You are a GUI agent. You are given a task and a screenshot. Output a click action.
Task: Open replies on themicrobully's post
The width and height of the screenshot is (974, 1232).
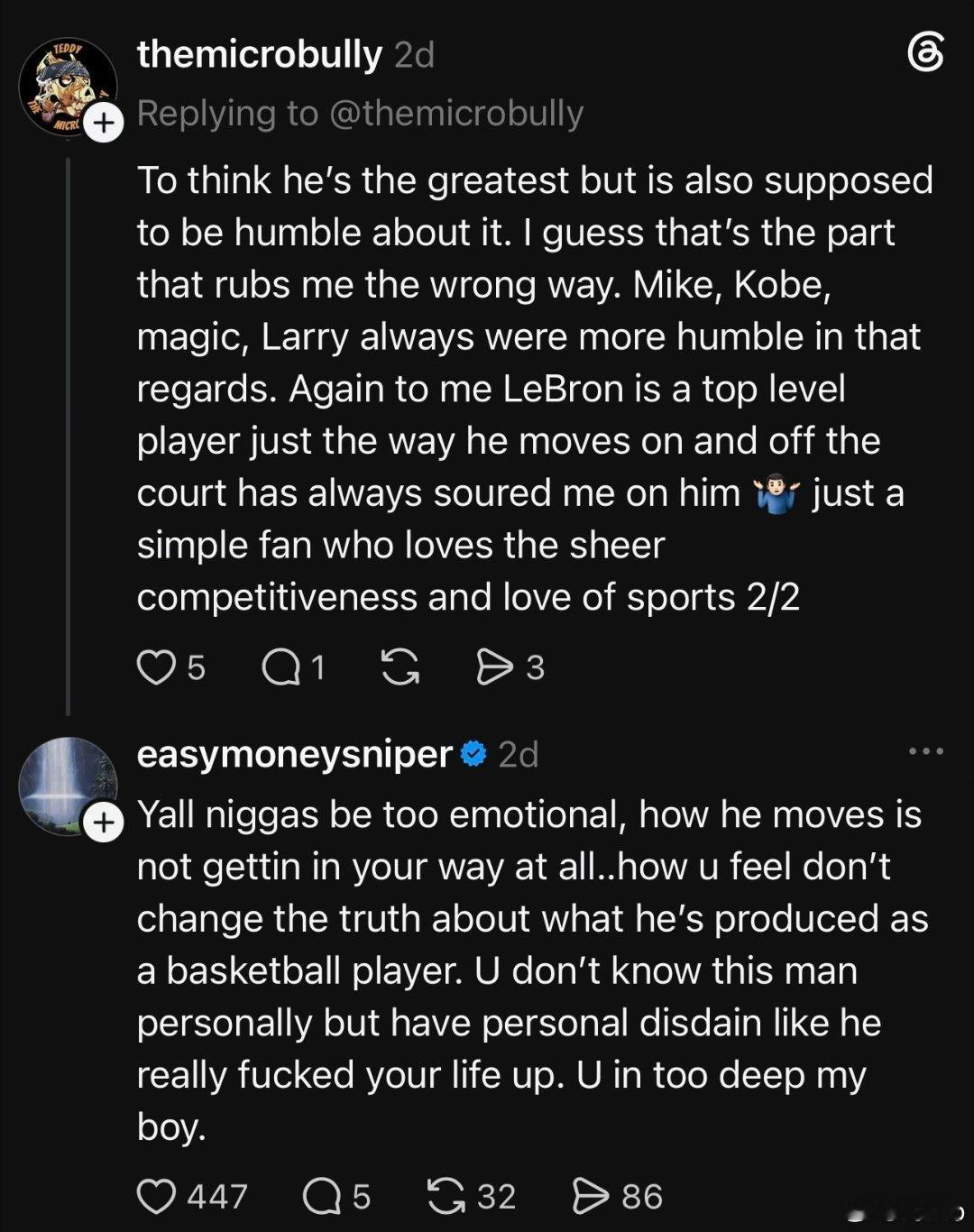tap(280, 667)
